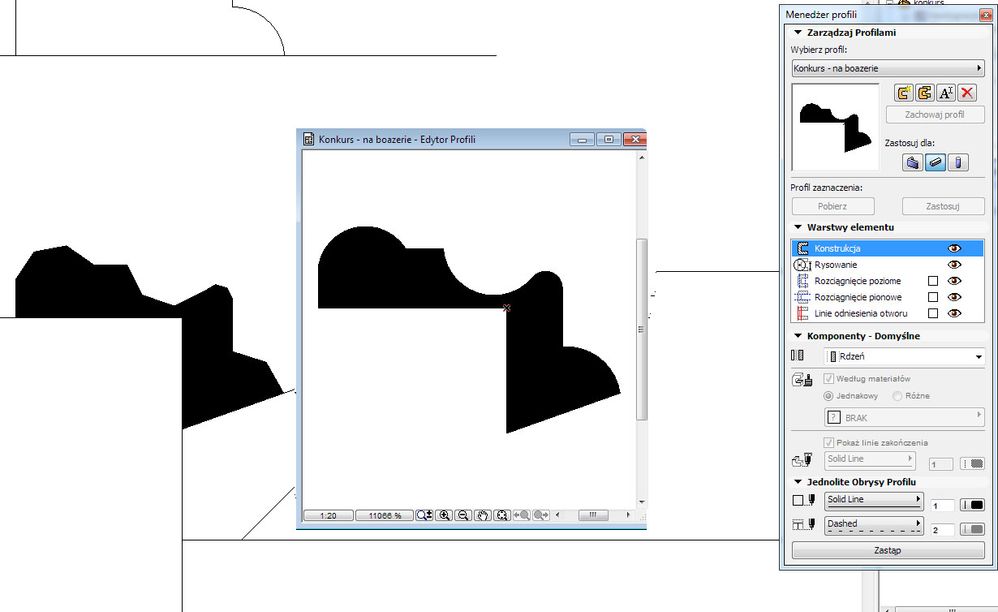Click the black pen color swatch for Solid Line
Viewport: 998px width, 612px height.
click(973, 505)
